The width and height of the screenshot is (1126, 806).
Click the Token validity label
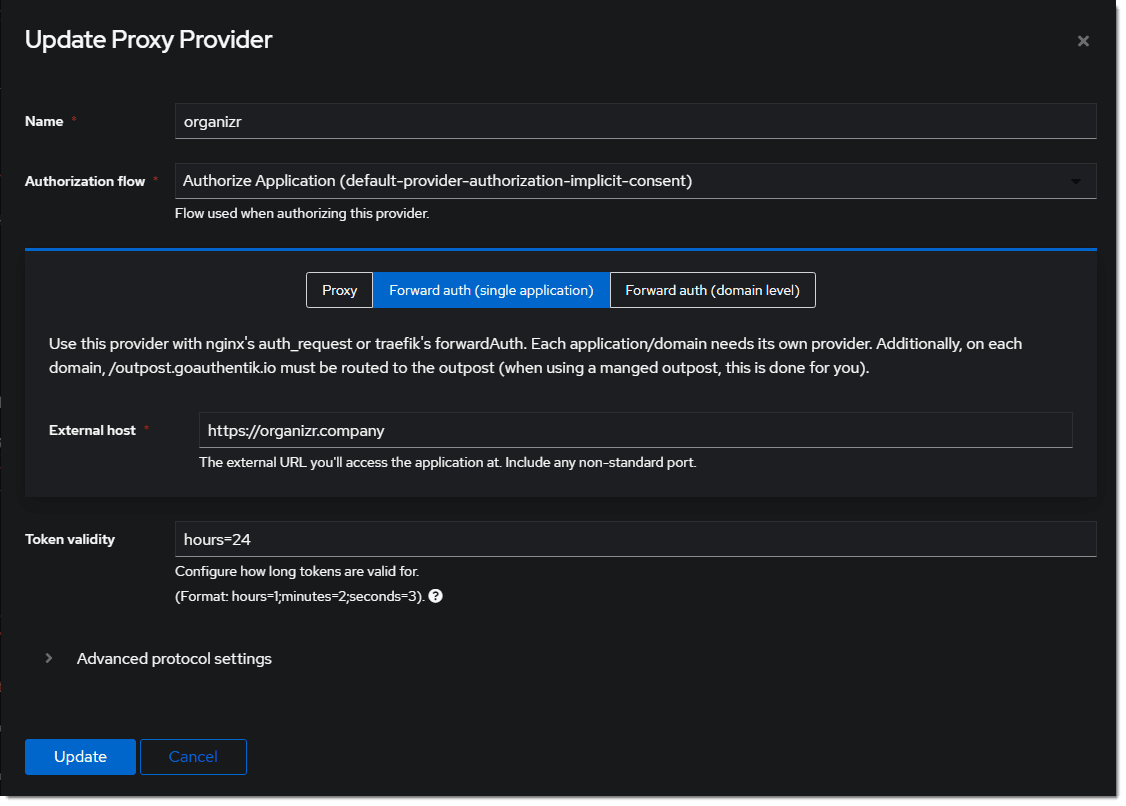70,539
